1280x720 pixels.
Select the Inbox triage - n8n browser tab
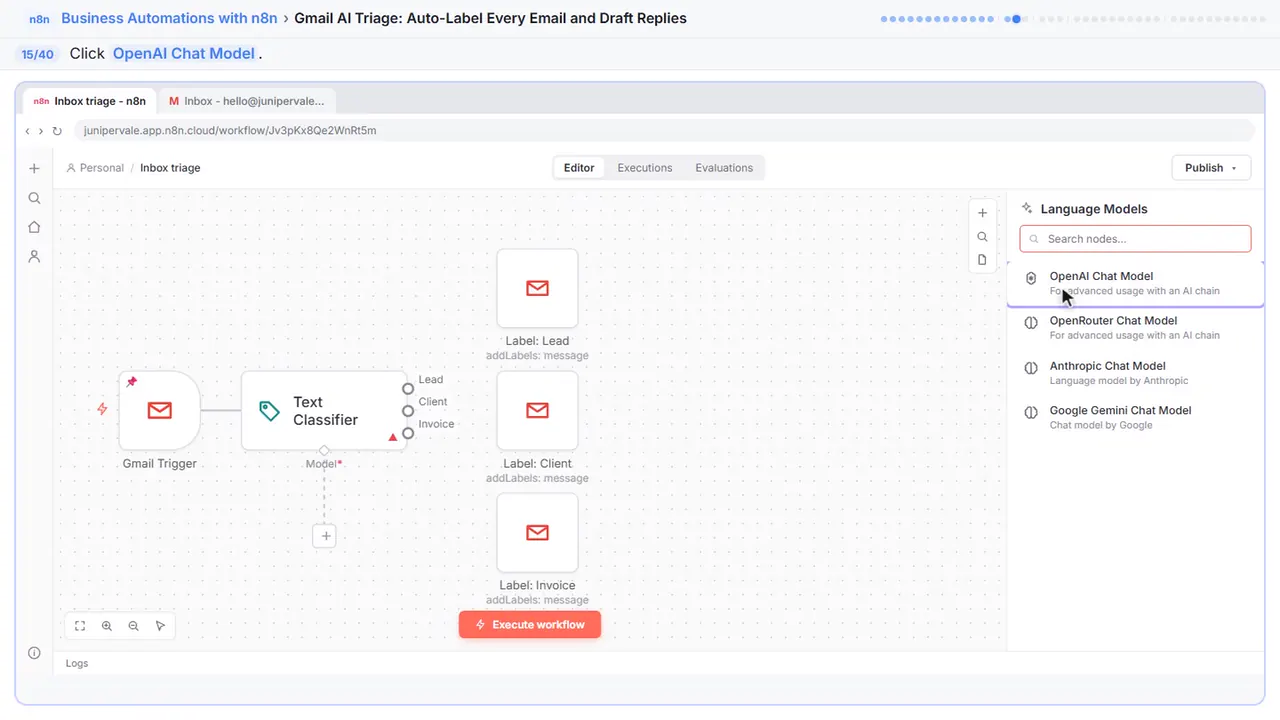click(x=90, y=101)
